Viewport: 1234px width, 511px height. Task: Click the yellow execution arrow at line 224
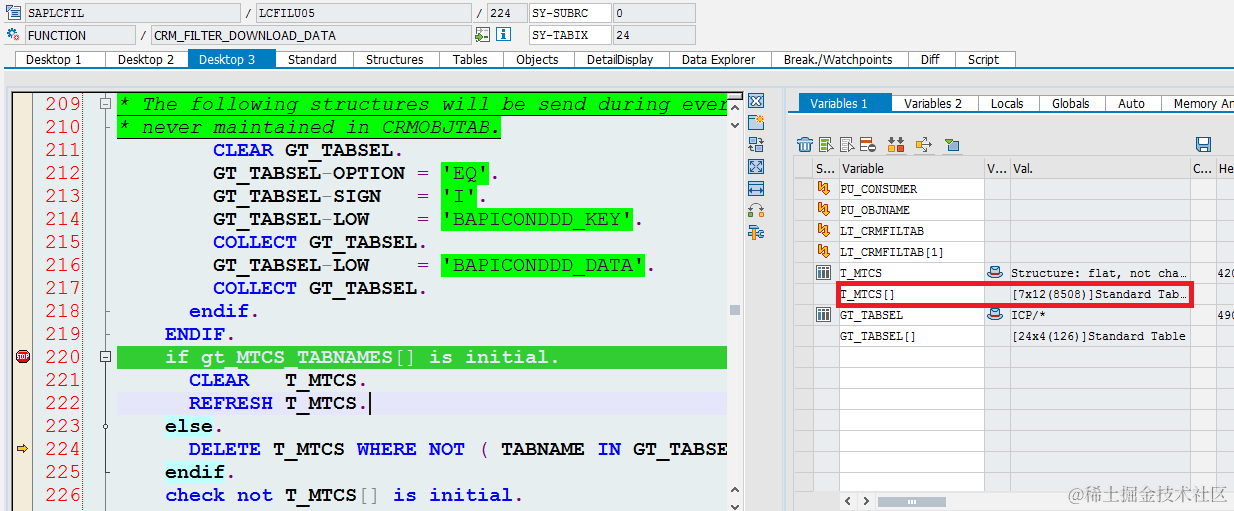[23, 449]
